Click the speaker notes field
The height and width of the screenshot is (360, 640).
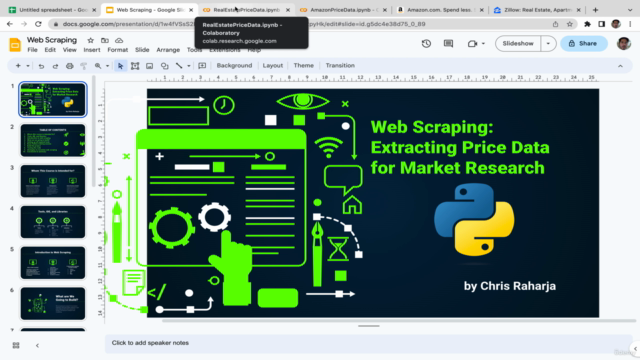click(x=368, y=343)
